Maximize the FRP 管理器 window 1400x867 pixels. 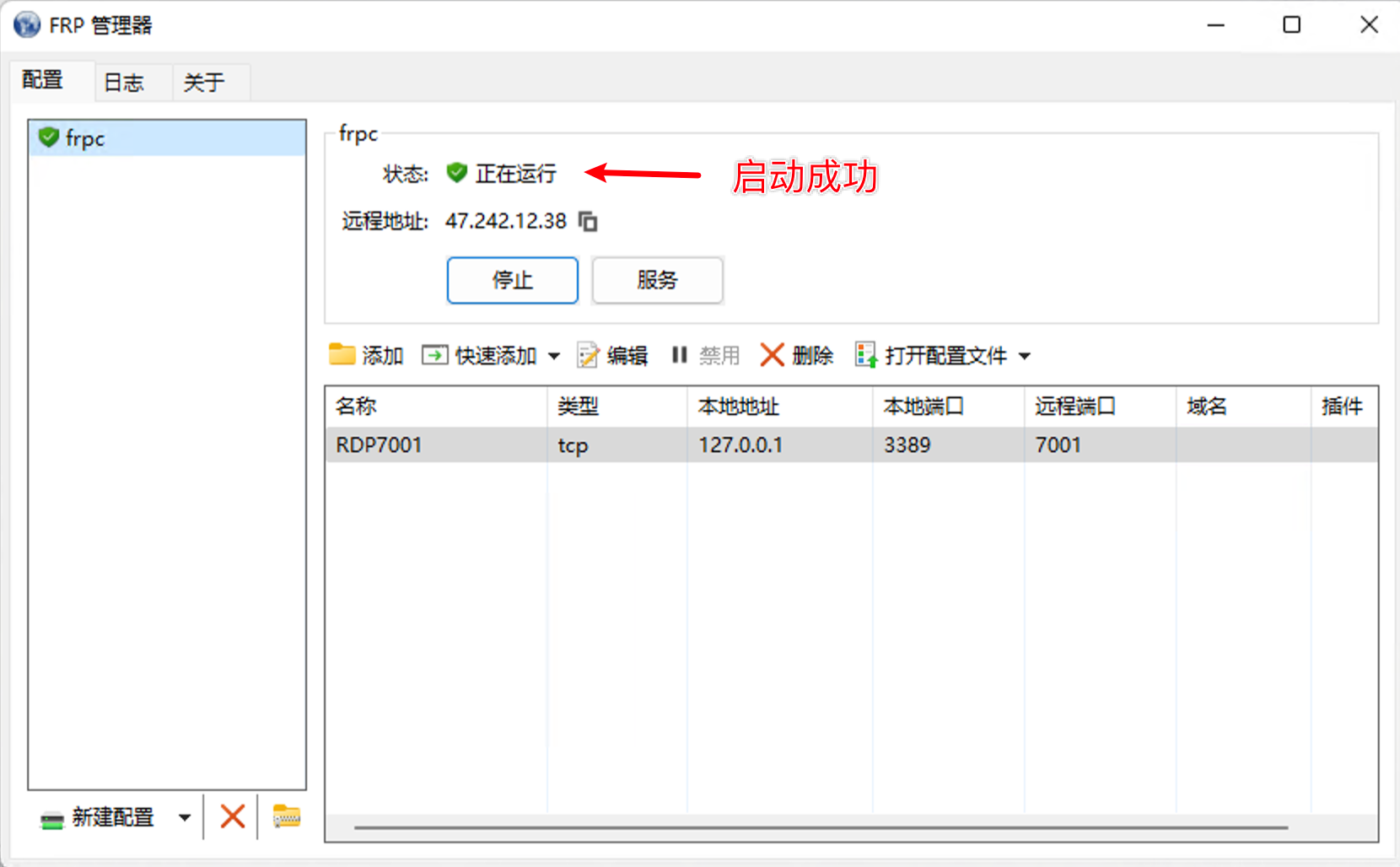click(x=1291, y=25)
